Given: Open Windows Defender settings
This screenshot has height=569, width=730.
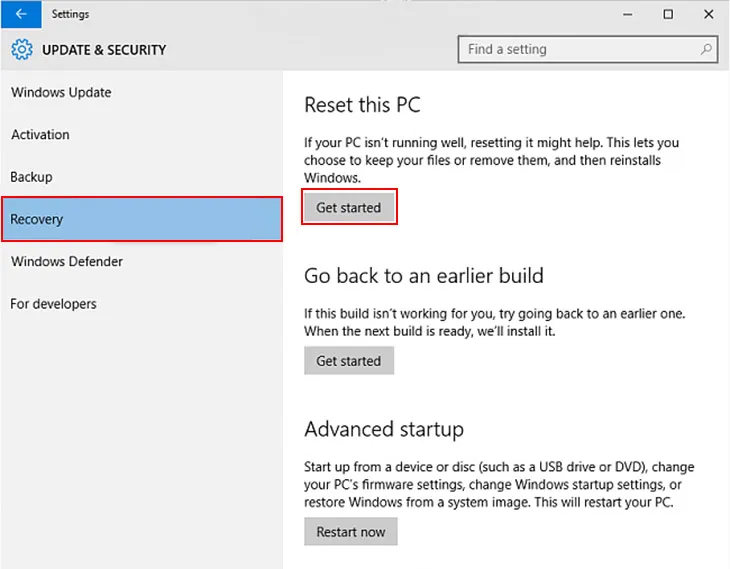Looking at the screenshot, I should pos(67,262).
